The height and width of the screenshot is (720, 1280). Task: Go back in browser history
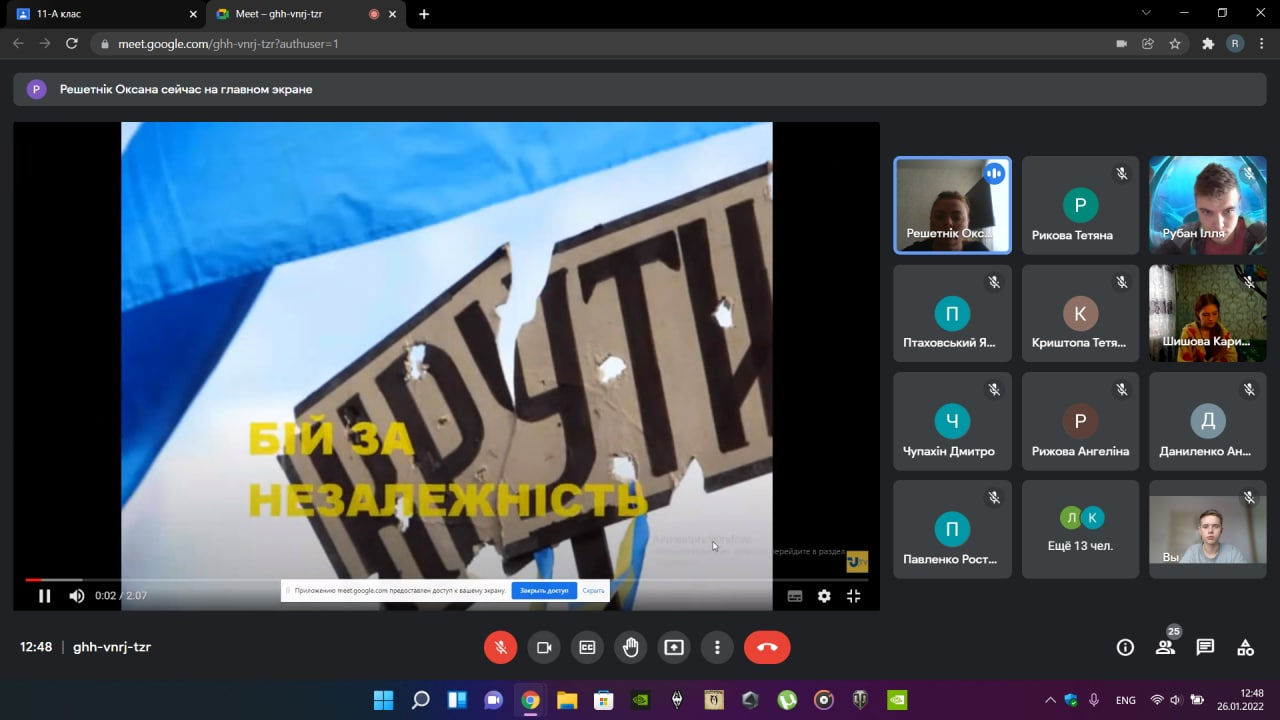click(x=18, y=44)
